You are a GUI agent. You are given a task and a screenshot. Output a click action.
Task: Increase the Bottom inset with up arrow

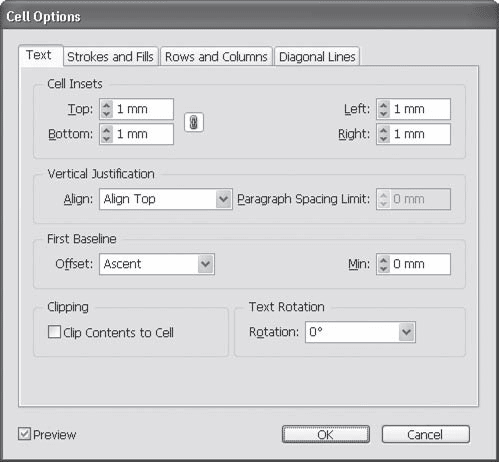coord(106,130)
